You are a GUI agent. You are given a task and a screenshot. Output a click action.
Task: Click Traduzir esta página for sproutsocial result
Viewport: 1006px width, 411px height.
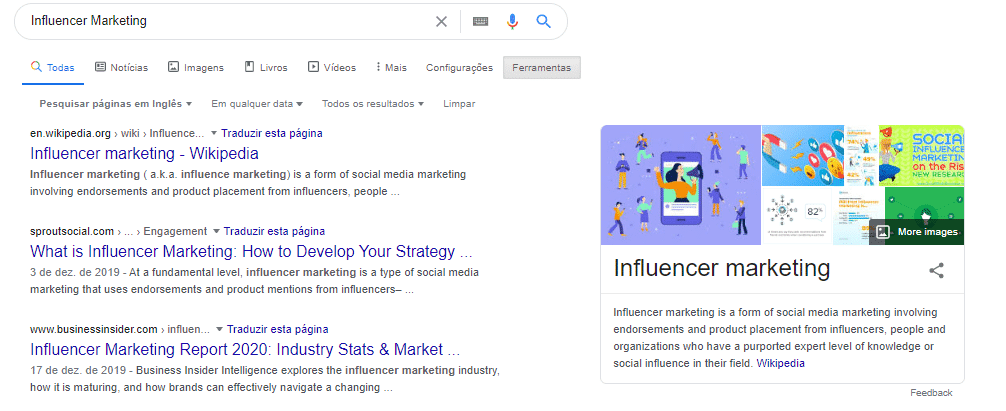[273, 231]
